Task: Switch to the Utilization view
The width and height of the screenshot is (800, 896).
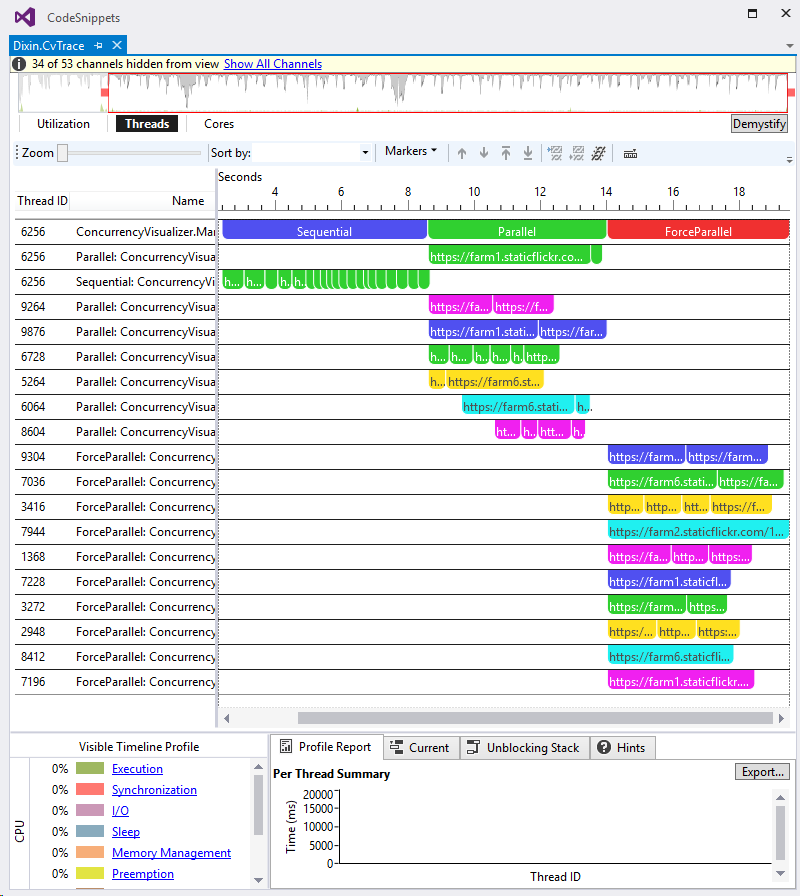Action: point(63,124)
